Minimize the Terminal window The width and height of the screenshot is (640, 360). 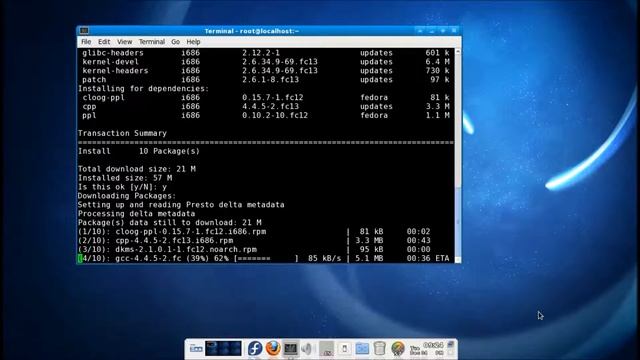[432, 31]
